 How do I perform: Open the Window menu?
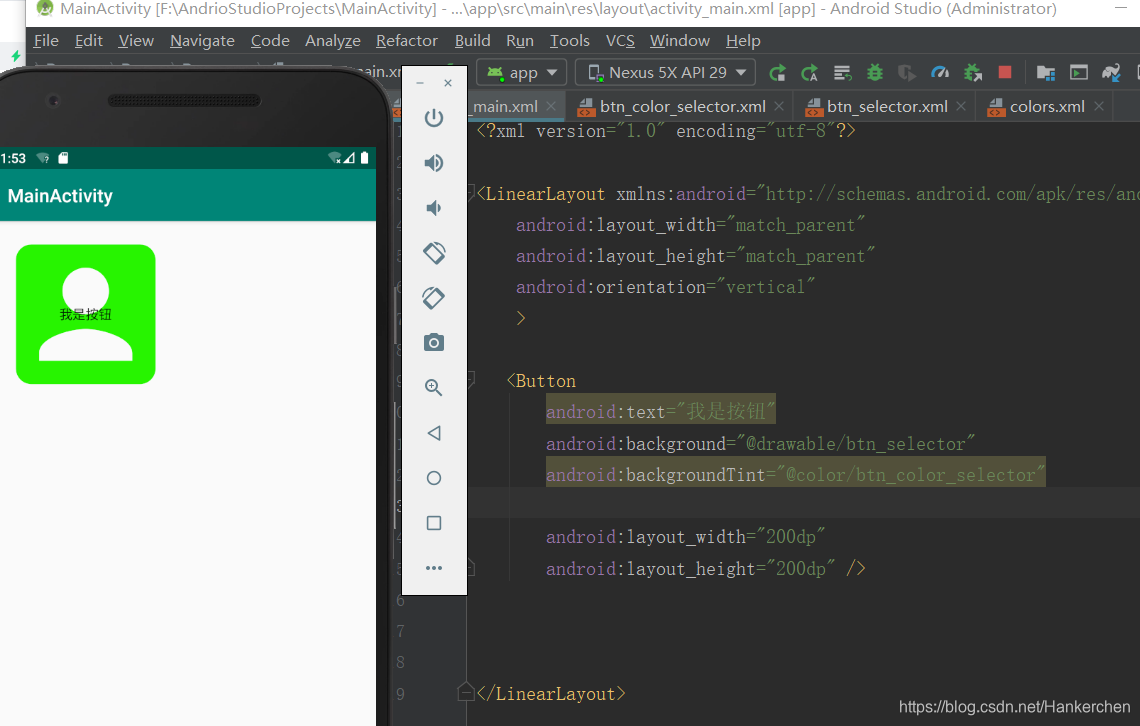coord(679,41)
